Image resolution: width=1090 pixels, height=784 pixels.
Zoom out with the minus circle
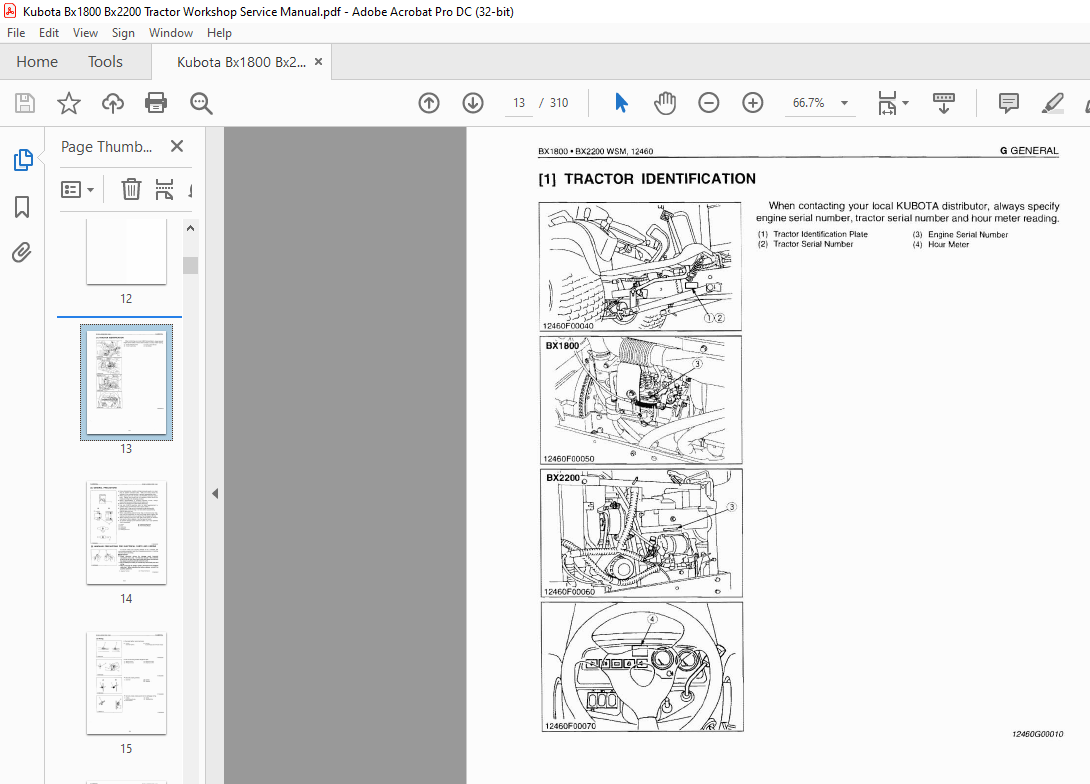(708, 103)
